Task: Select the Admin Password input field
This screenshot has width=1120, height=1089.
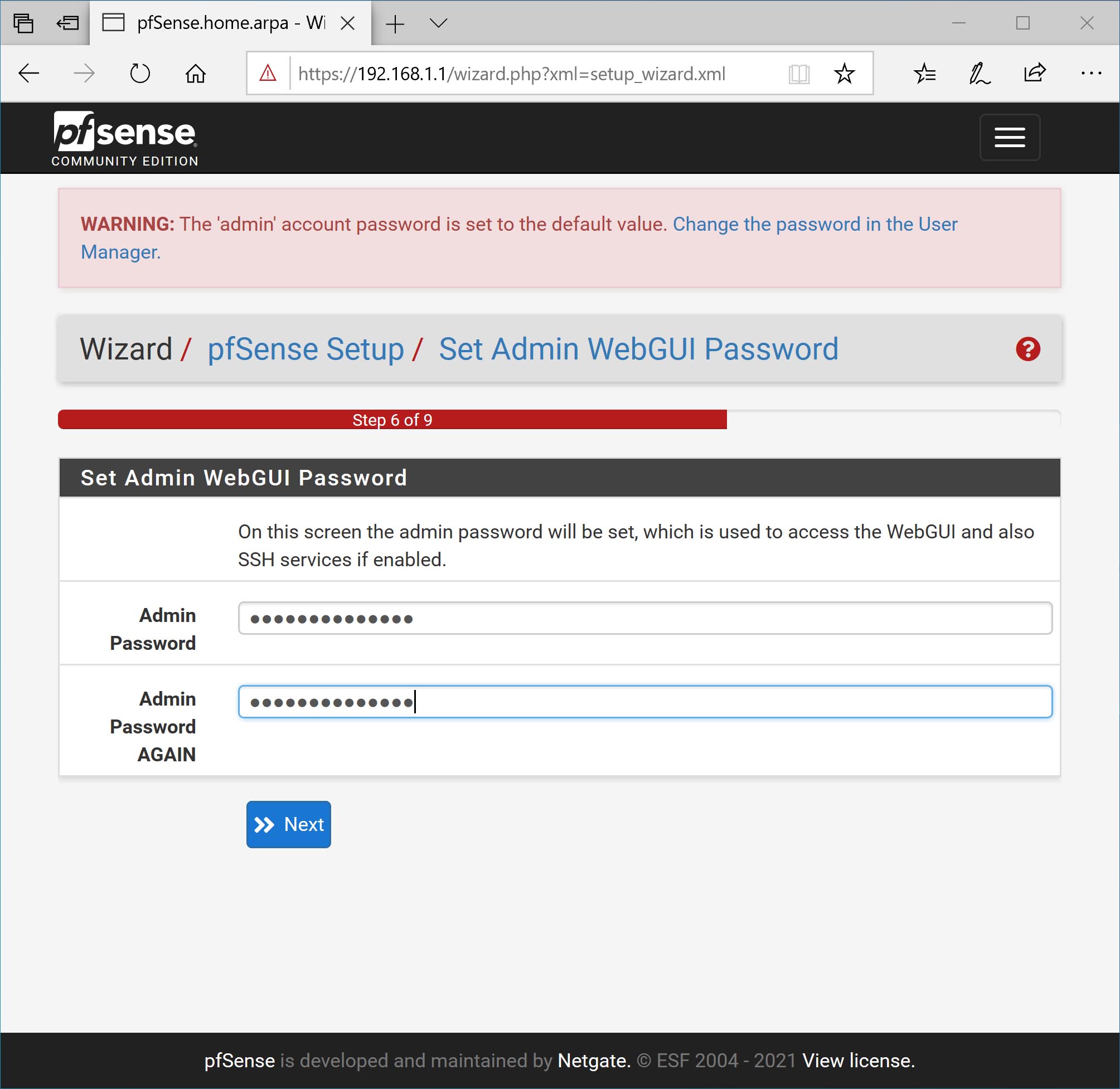Action: pos(643,618)
